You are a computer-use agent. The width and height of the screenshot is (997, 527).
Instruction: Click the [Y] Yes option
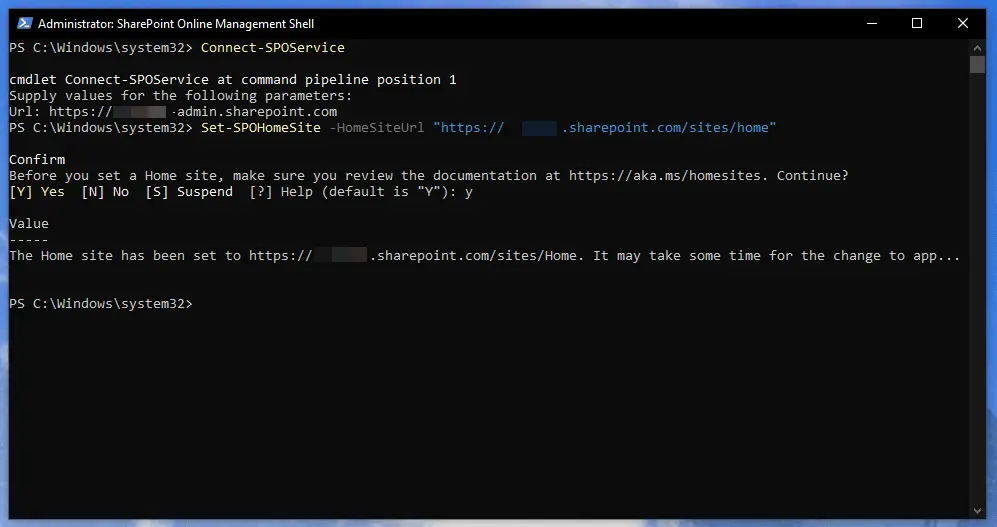pos(37,192)
